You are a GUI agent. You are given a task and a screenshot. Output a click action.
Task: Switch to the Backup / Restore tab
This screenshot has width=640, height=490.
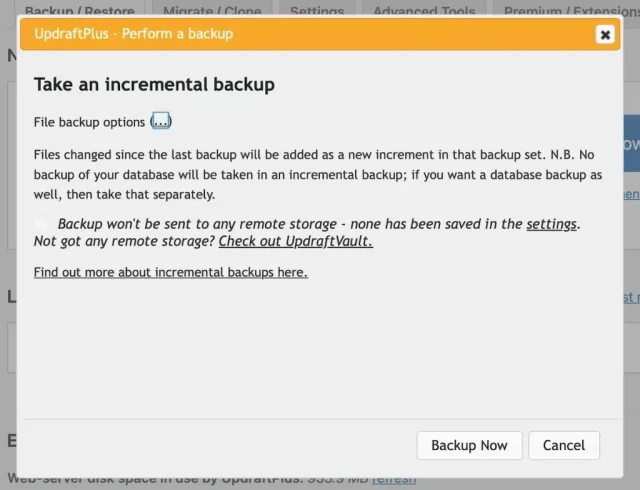click(x=79, y=11)
